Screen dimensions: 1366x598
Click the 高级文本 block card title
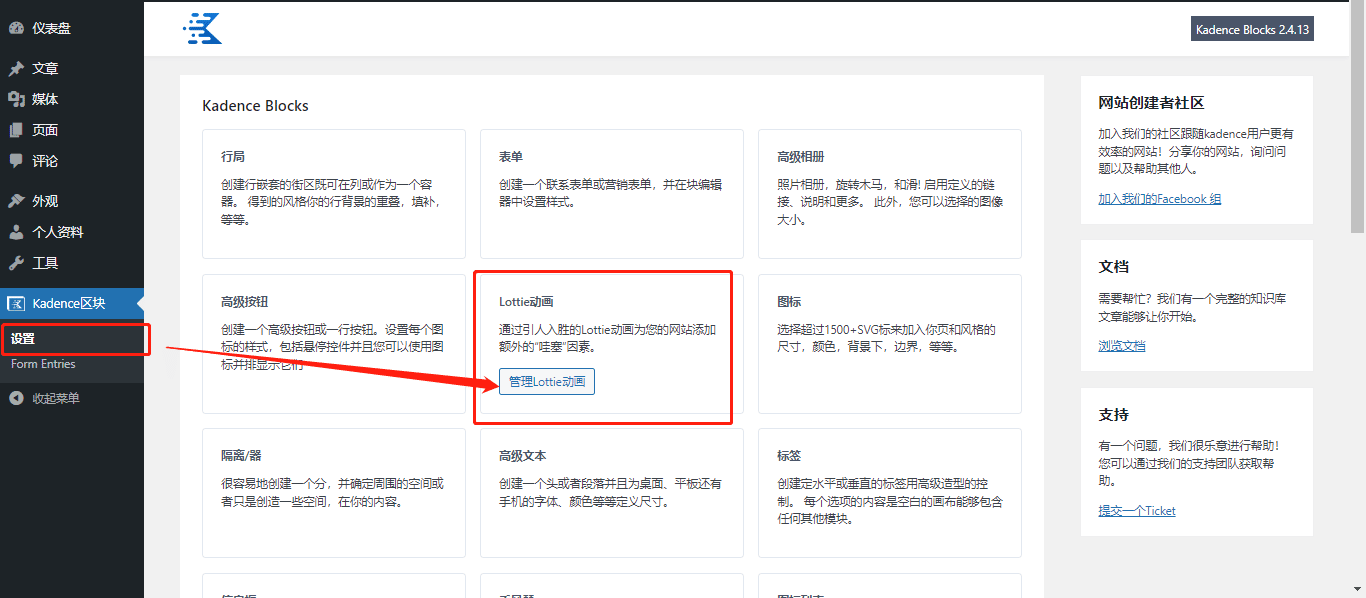click(523, 455)
